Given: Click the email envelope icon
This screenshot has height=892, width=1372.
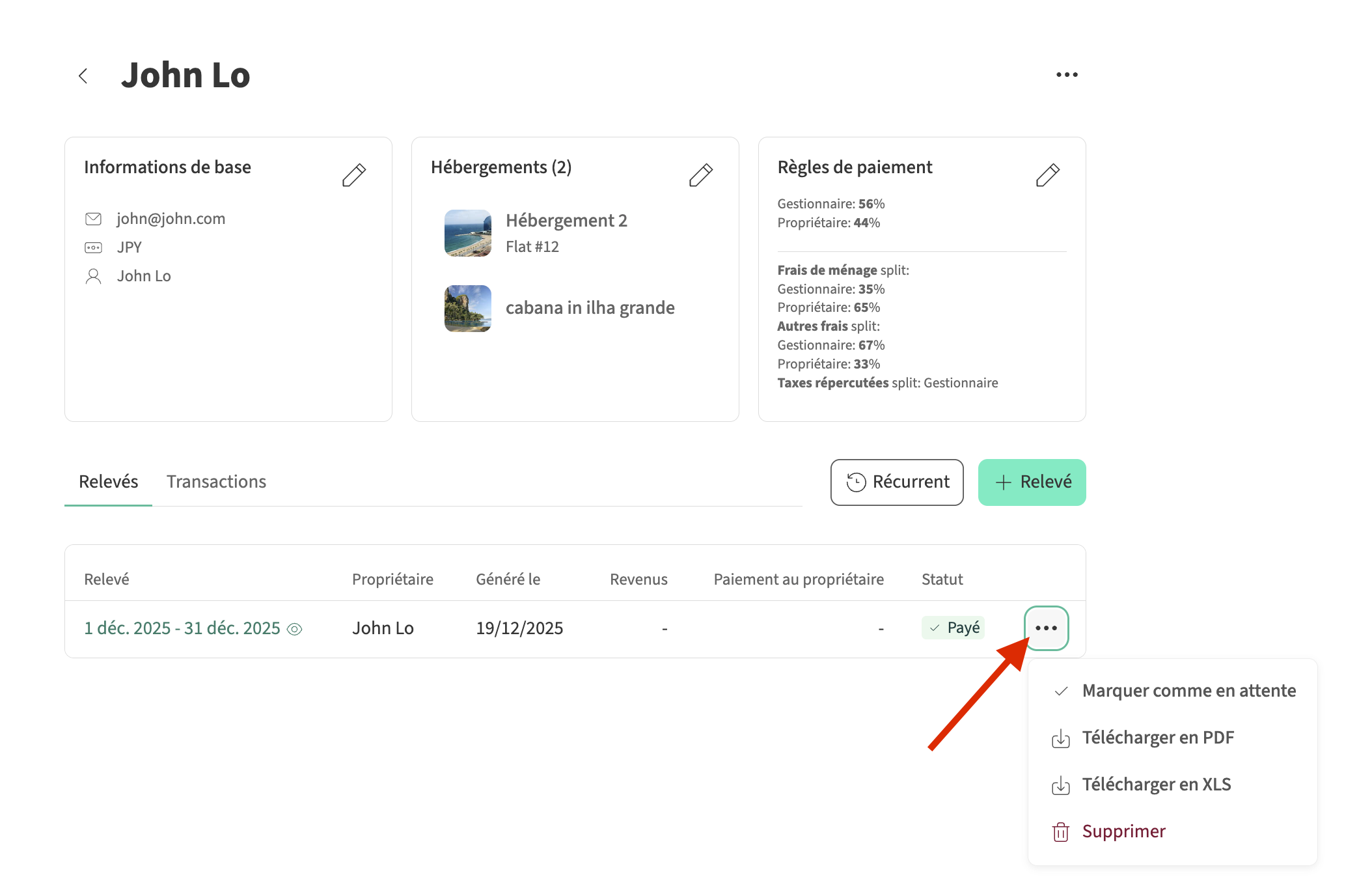Looking at the screenshot, I should click(x=94, y=219).
